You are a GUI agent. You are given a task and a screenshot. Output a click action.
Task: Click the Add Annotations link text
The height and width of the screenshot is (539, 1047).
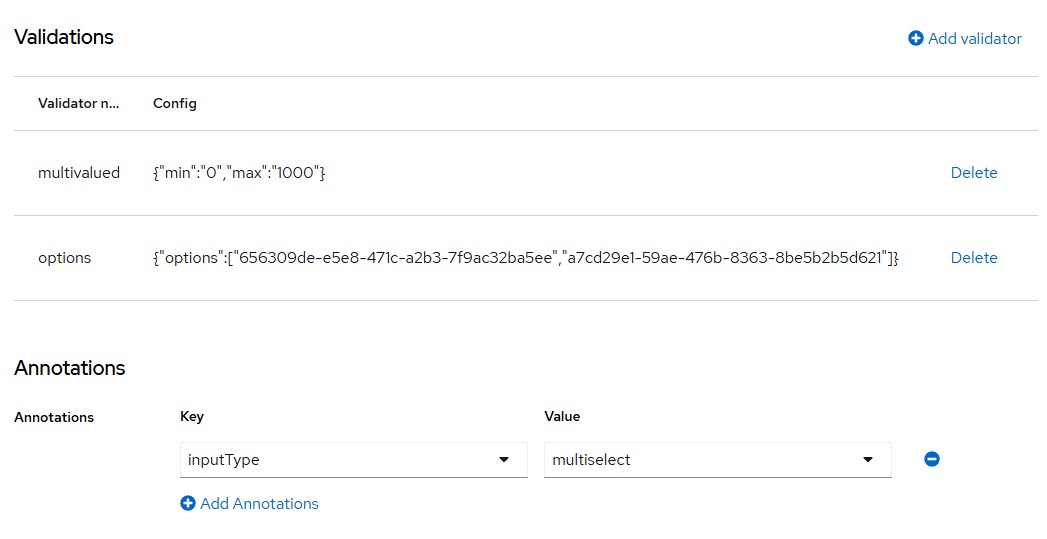pyautogui.click(x=259, y=504)
